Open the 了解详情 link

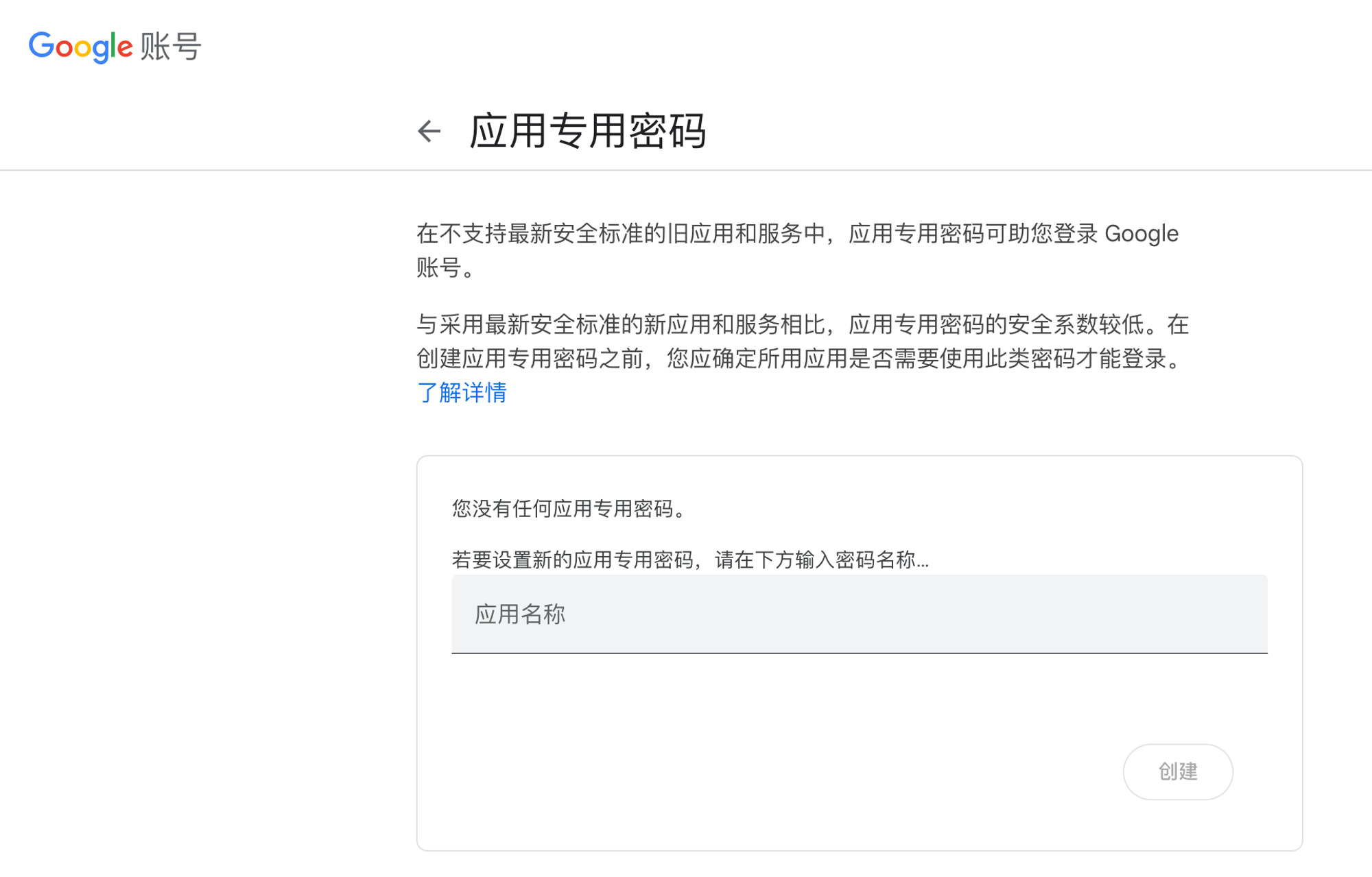[x=462, y=392]
